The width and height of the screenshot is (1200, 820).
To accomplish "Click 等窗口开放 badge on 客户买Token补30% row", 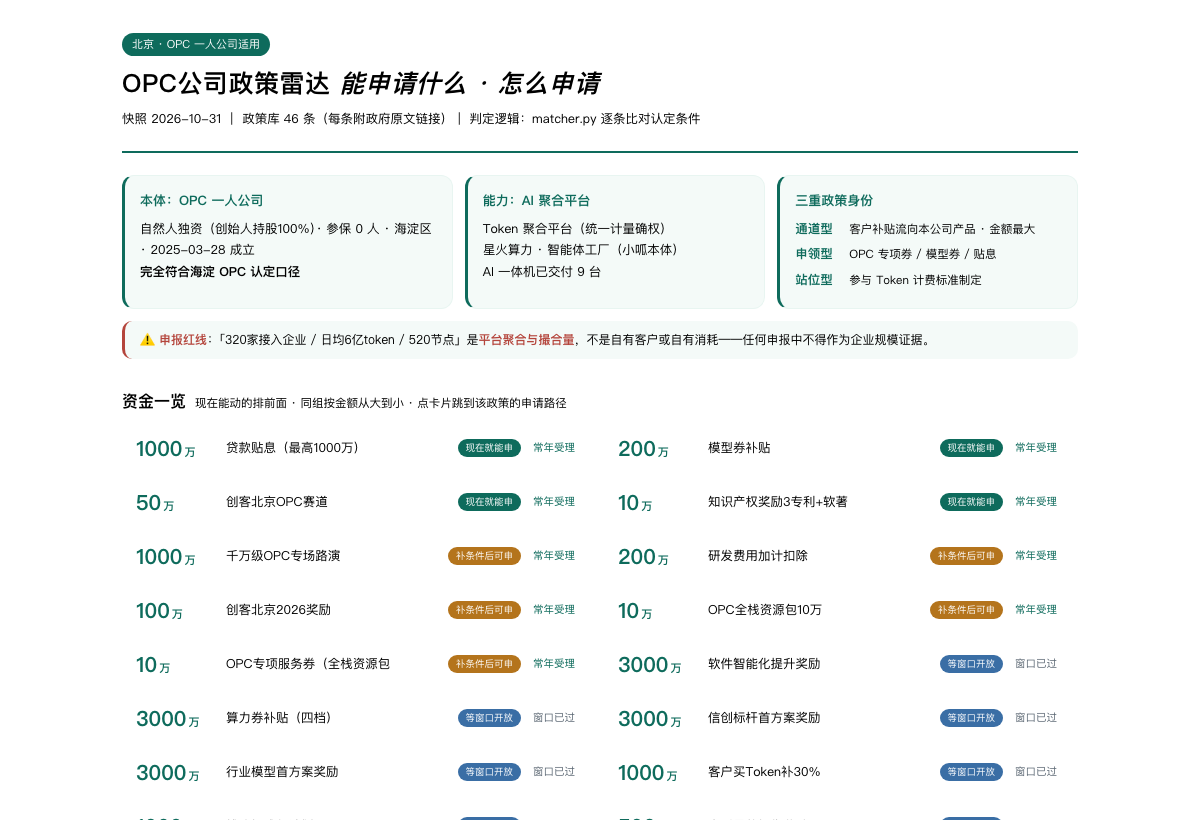I will click(971, 772).
